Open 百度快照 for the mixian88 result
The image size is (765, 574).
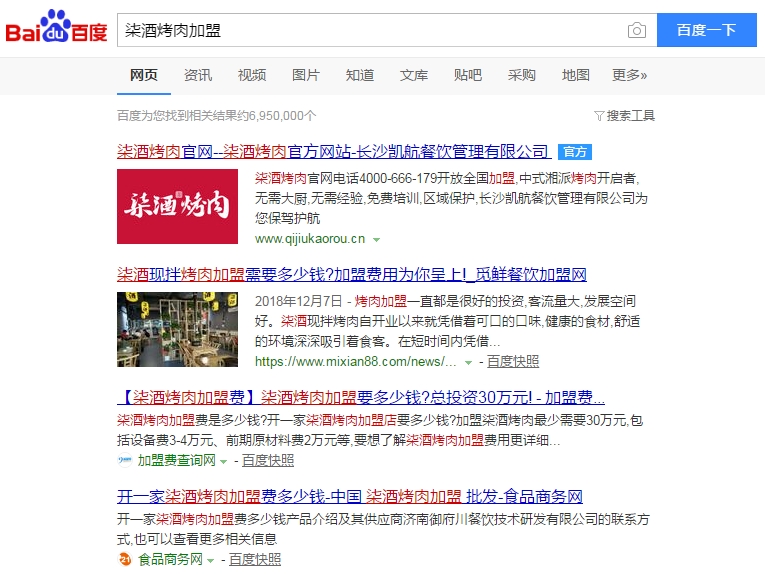513,361
